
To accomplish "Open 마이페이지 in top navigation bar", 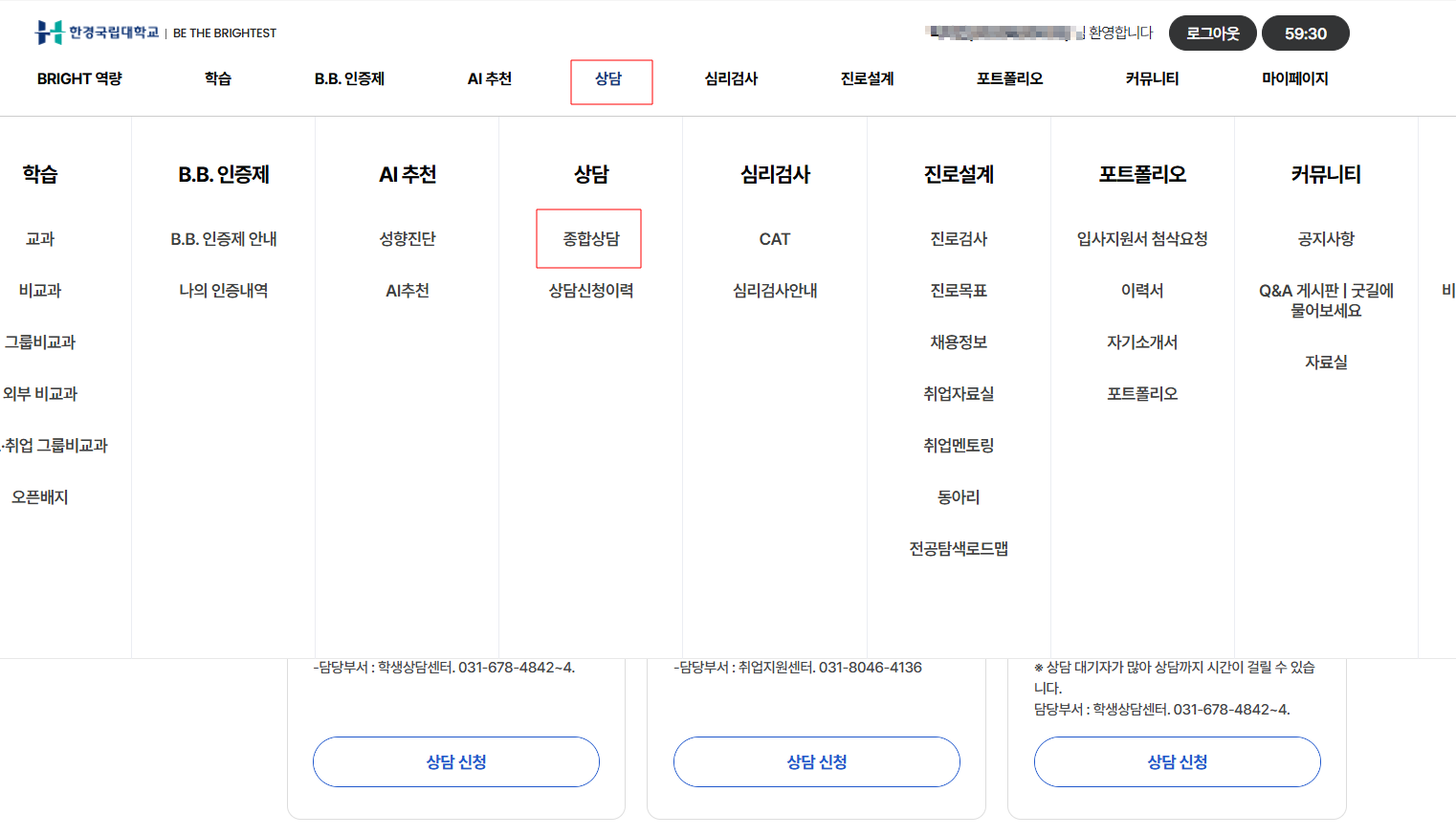I will (1294, 78).
